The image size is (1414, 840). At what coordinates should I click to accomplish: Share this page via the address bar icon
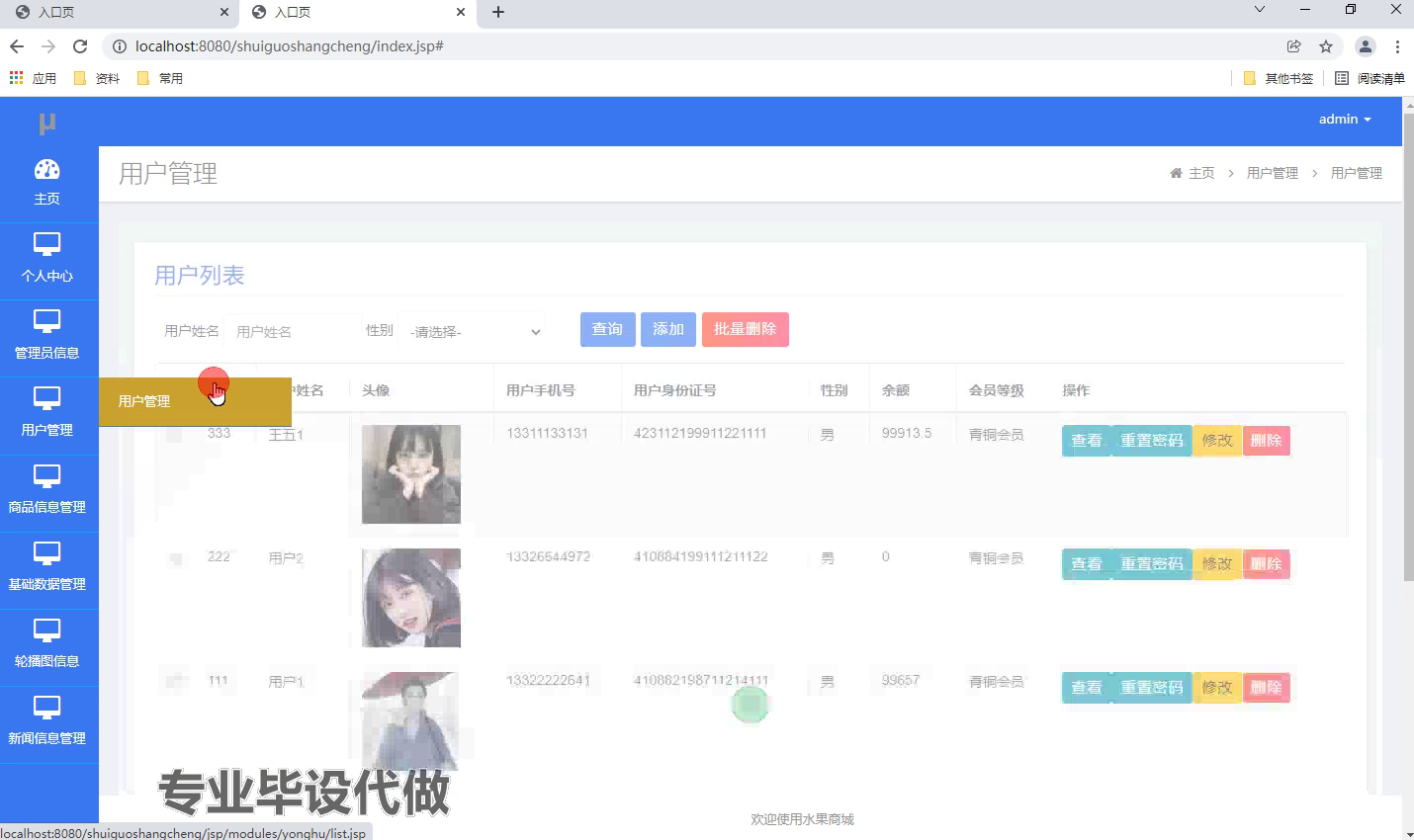pos(1293,46)
